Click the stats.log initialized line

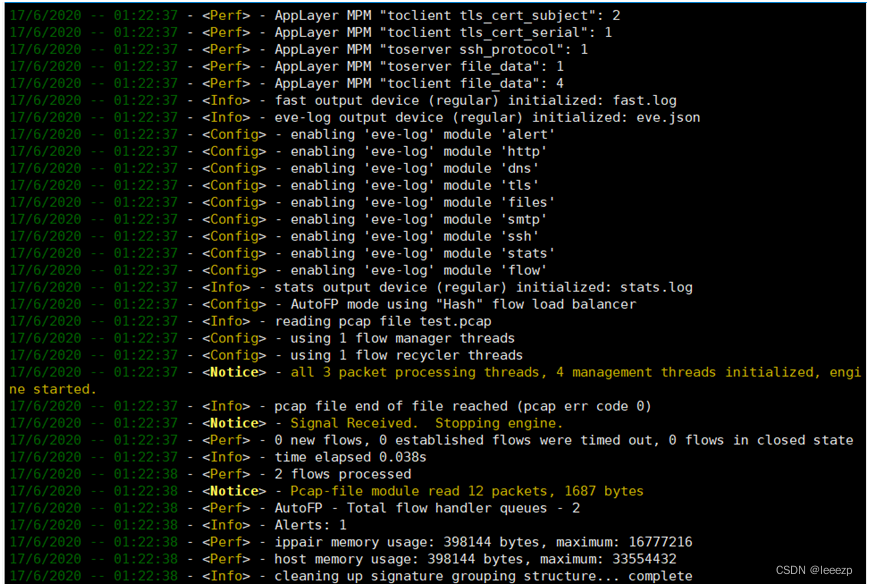351,287
